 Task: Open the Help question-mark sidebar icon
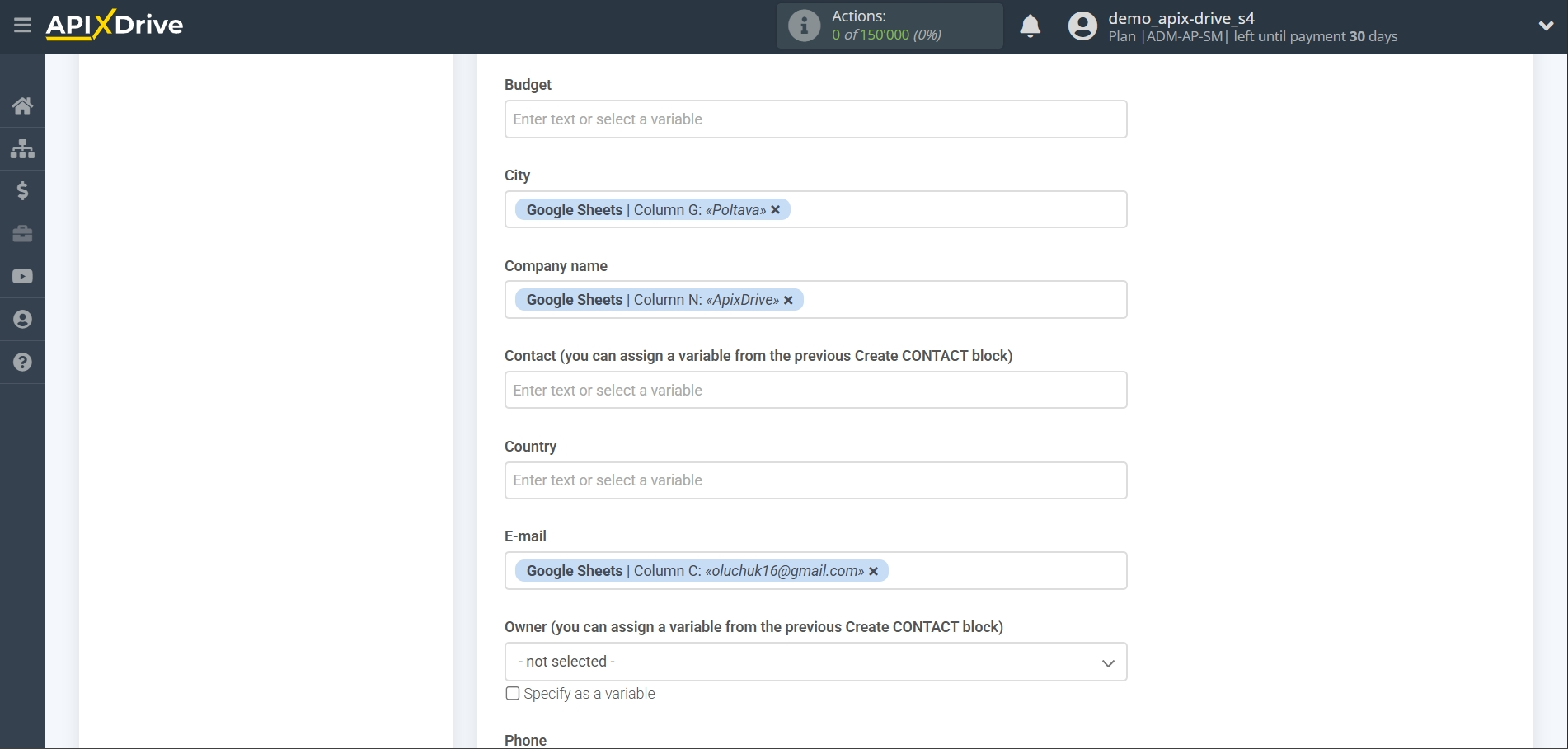pos(22,363)
